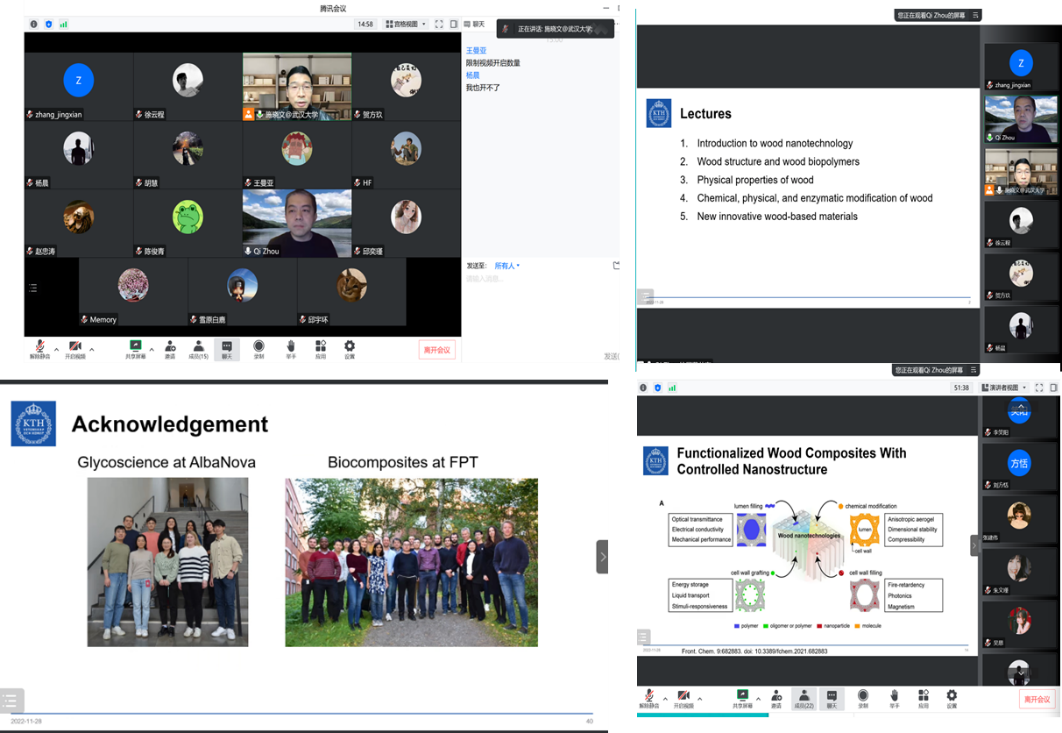Select the 聊天 tab above the chat messages

(476, 24)
